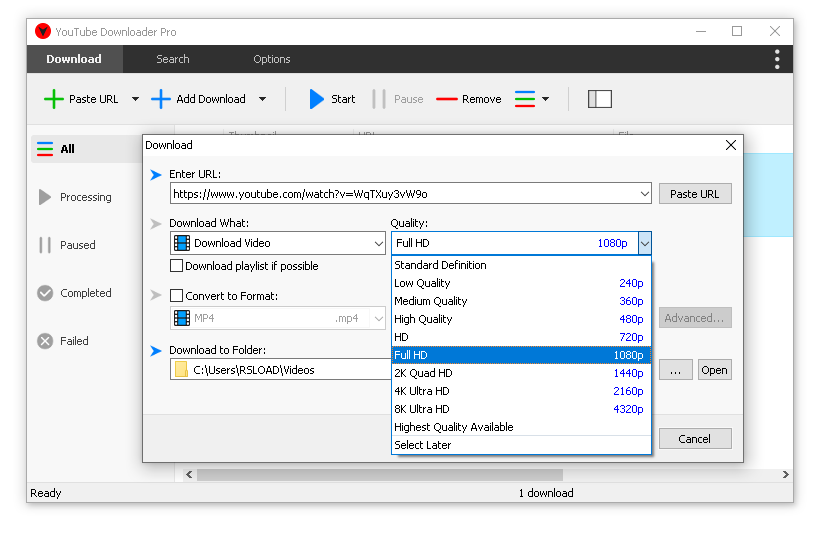Choose Select Later in quality list
832x534 pixels.
point(521,445)
